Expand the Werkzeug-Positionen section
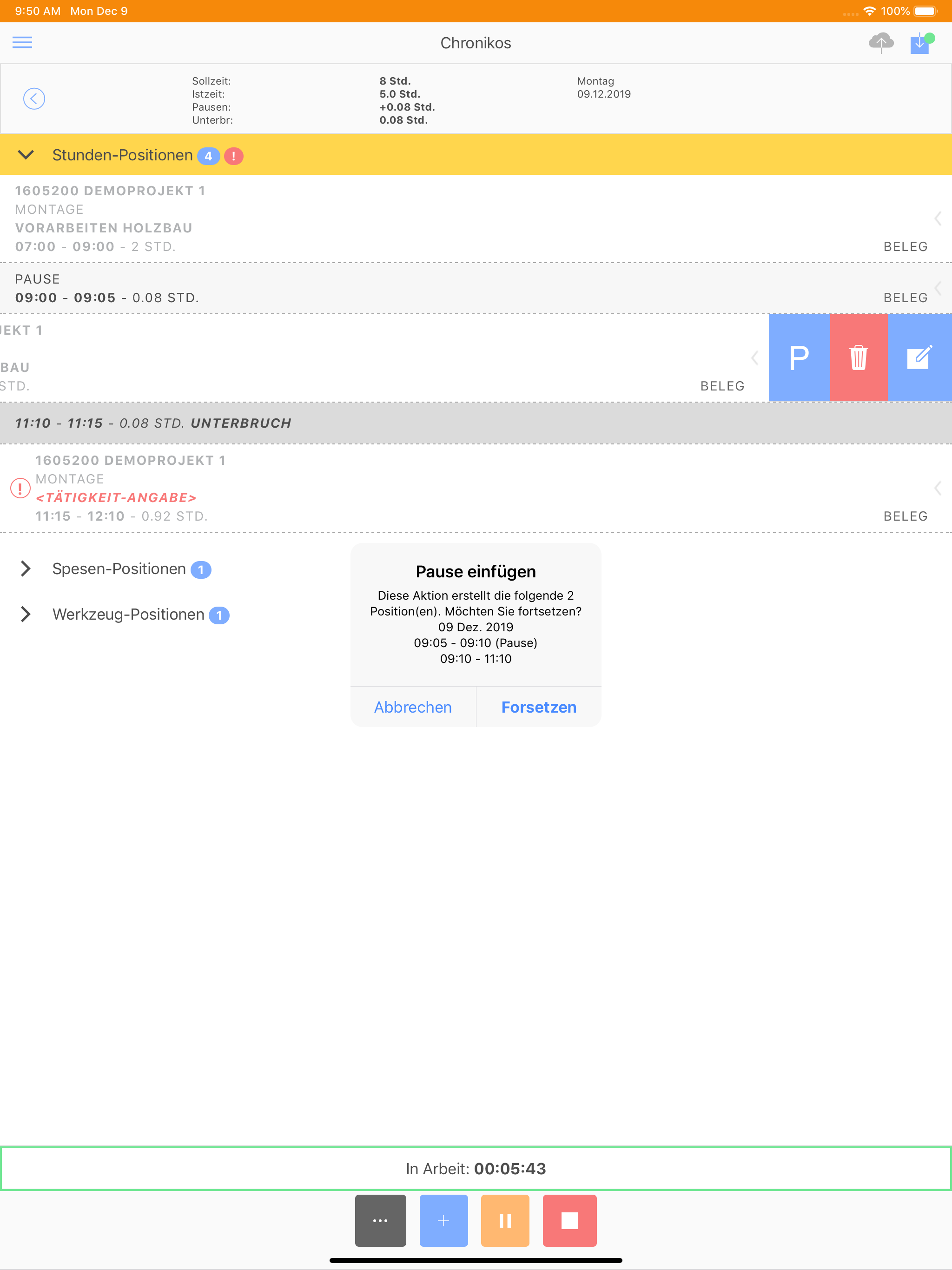This screenshot has width=952, height=1270. 25,615
